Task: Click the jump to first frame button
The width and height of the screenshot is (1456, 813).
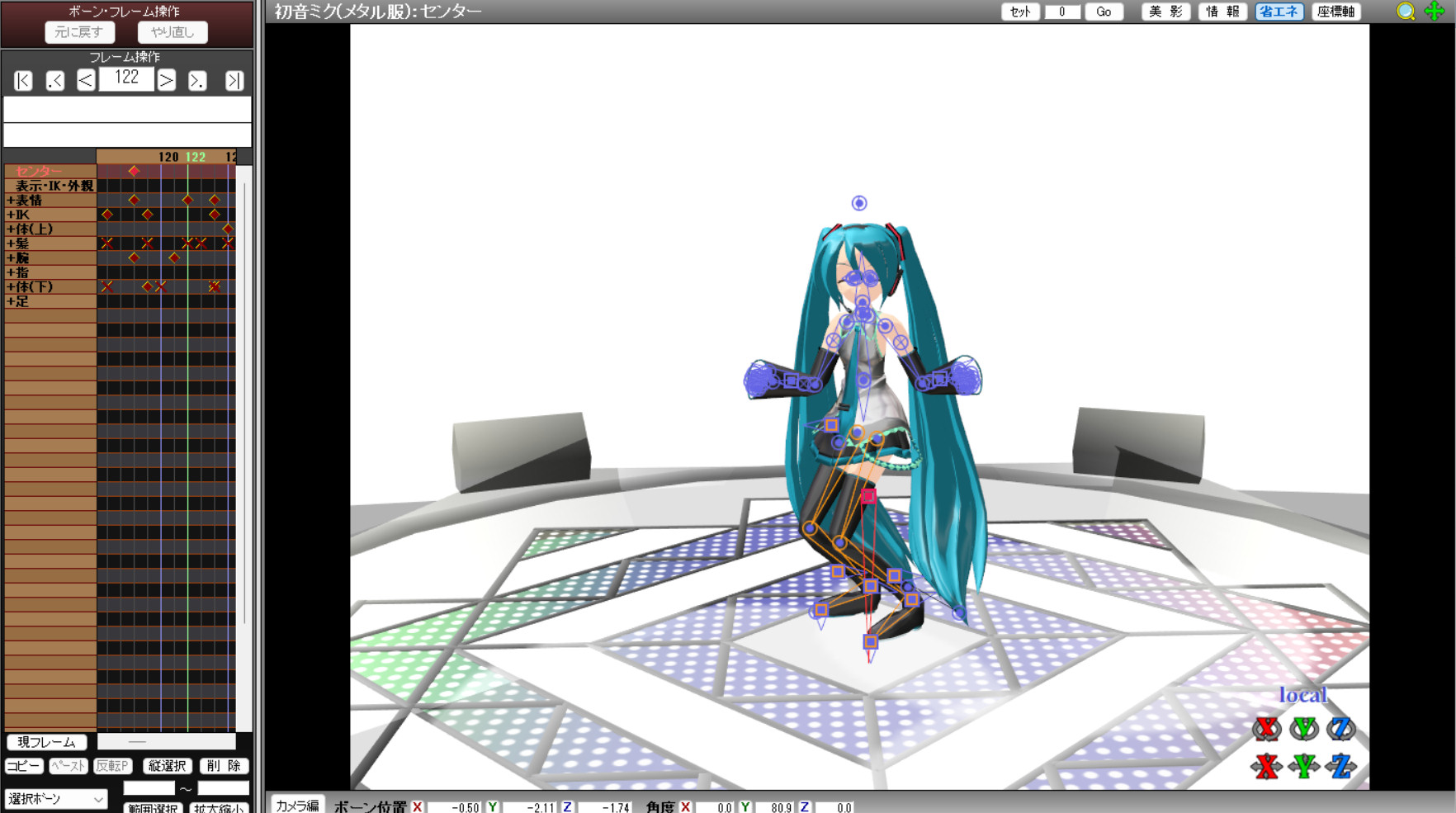Action: pos(23,80)
